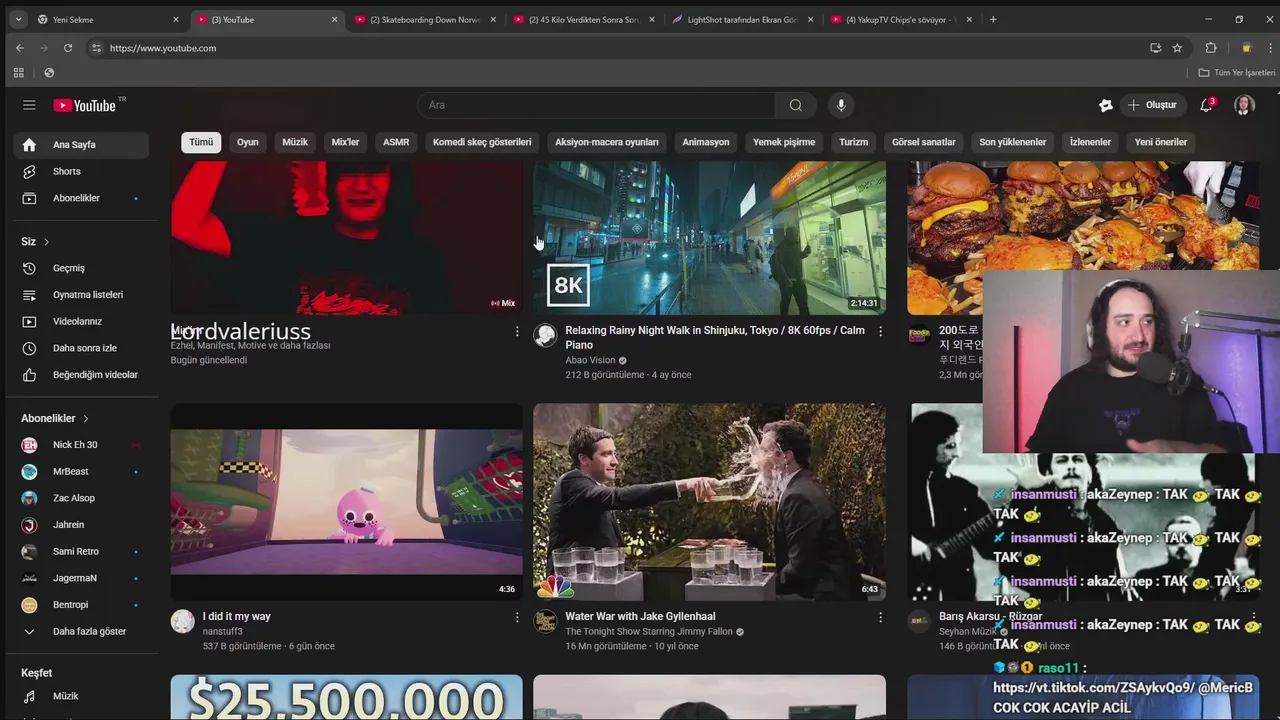Open The Tonight Show channel link

649,632
